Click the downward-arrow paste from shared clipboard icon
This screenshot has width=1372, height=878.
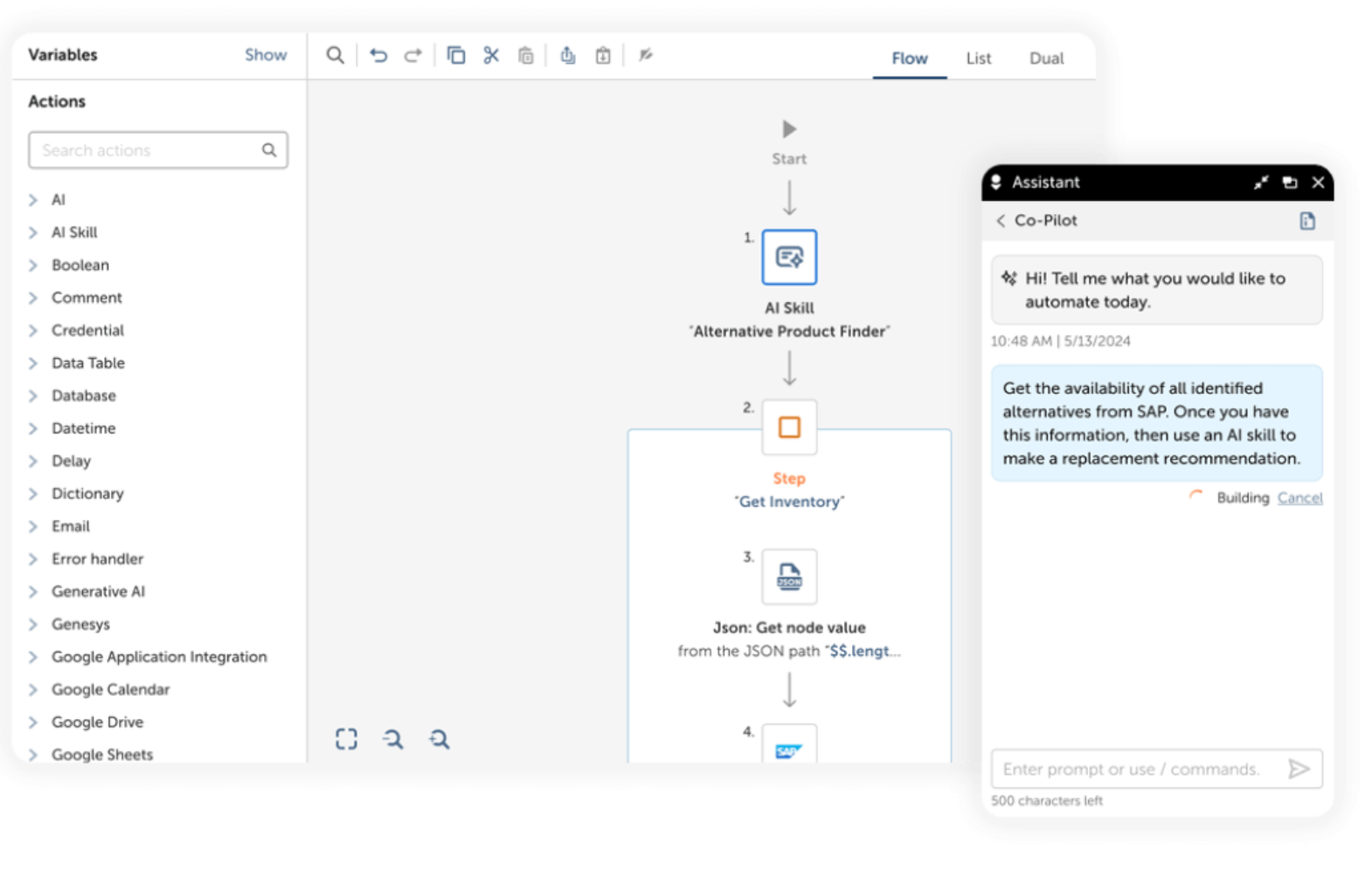tap(603, 55)
